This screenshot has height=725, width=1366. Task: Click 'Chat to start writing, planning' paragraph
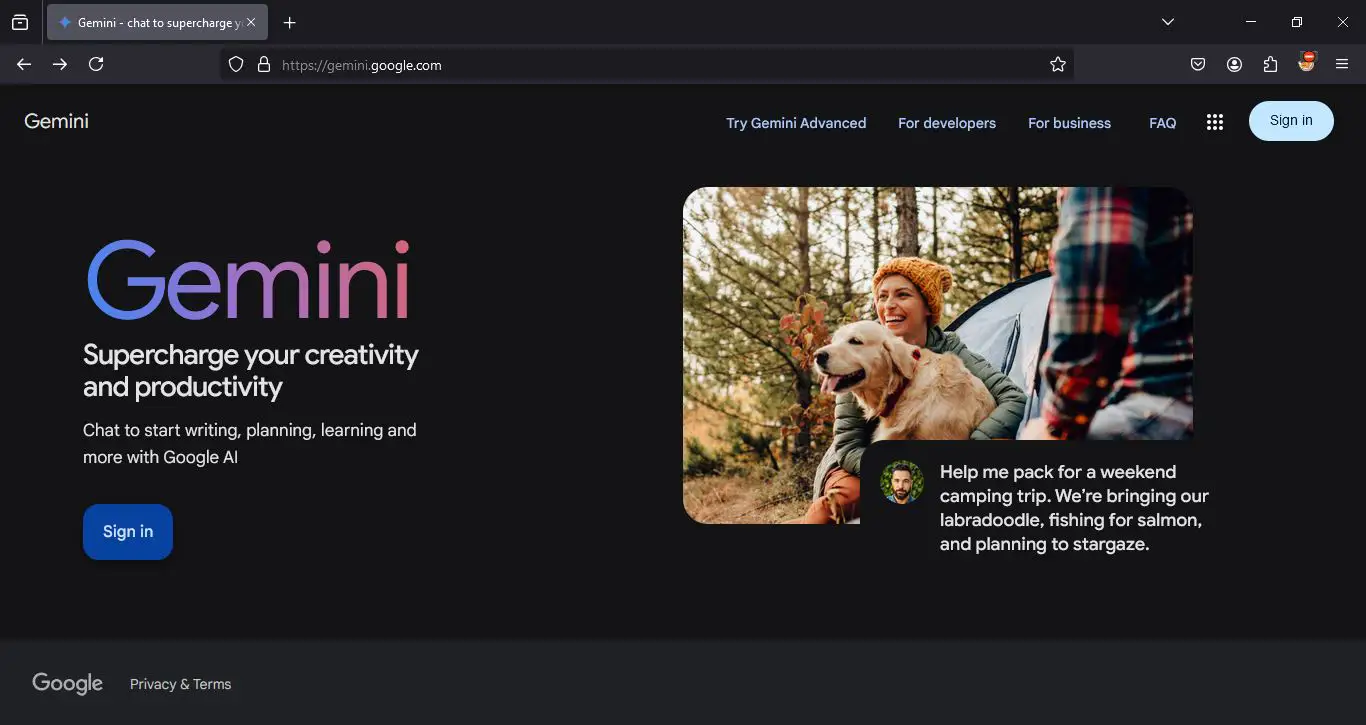249,444
